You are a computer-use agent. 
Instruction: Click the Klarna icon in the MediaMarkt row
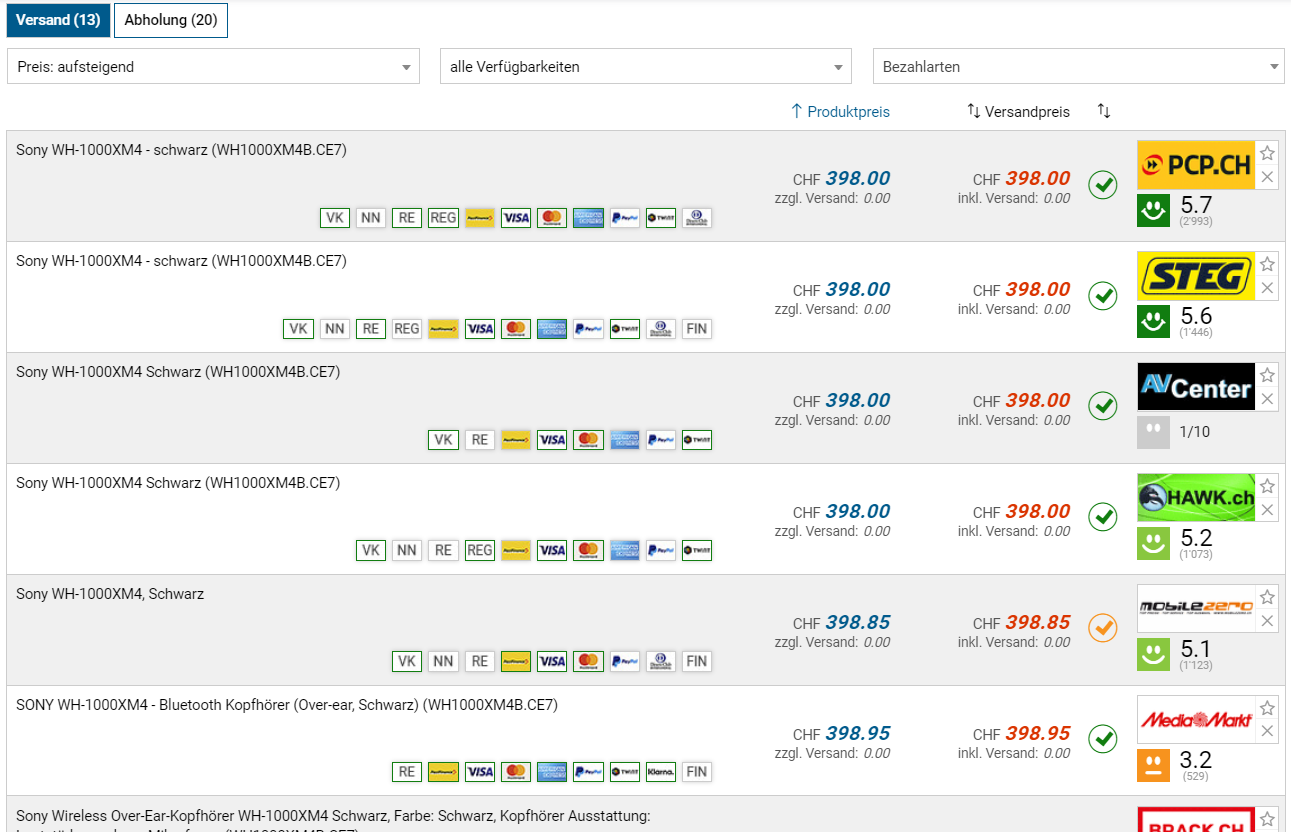coord(661,772)
